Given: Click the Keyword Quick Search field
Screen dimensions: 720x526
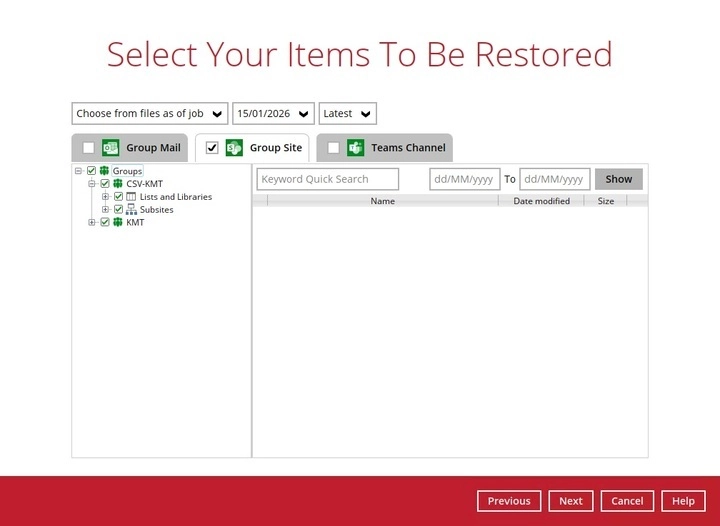Looking at the screenshot, I should (327, 179).
